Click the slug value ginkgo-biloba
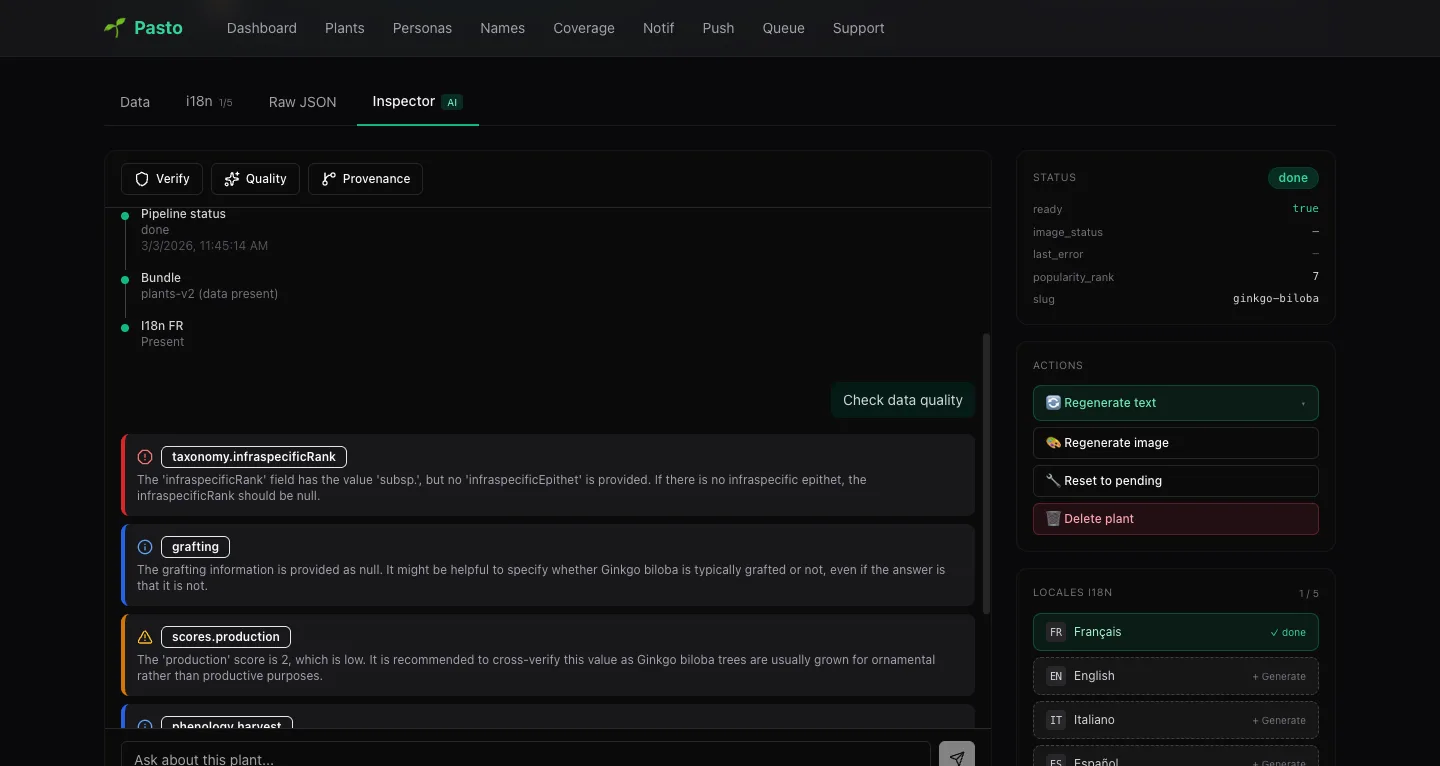The height and width of the screenshot is (766, 1440). (x=1276, y=299)
